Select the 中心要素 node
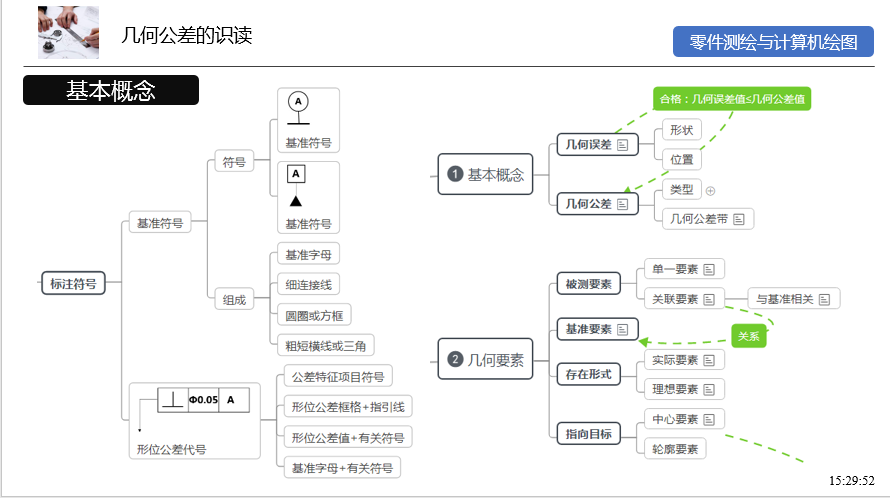The width and height of the screenshot is (890, 498). [x=685, y=419]
